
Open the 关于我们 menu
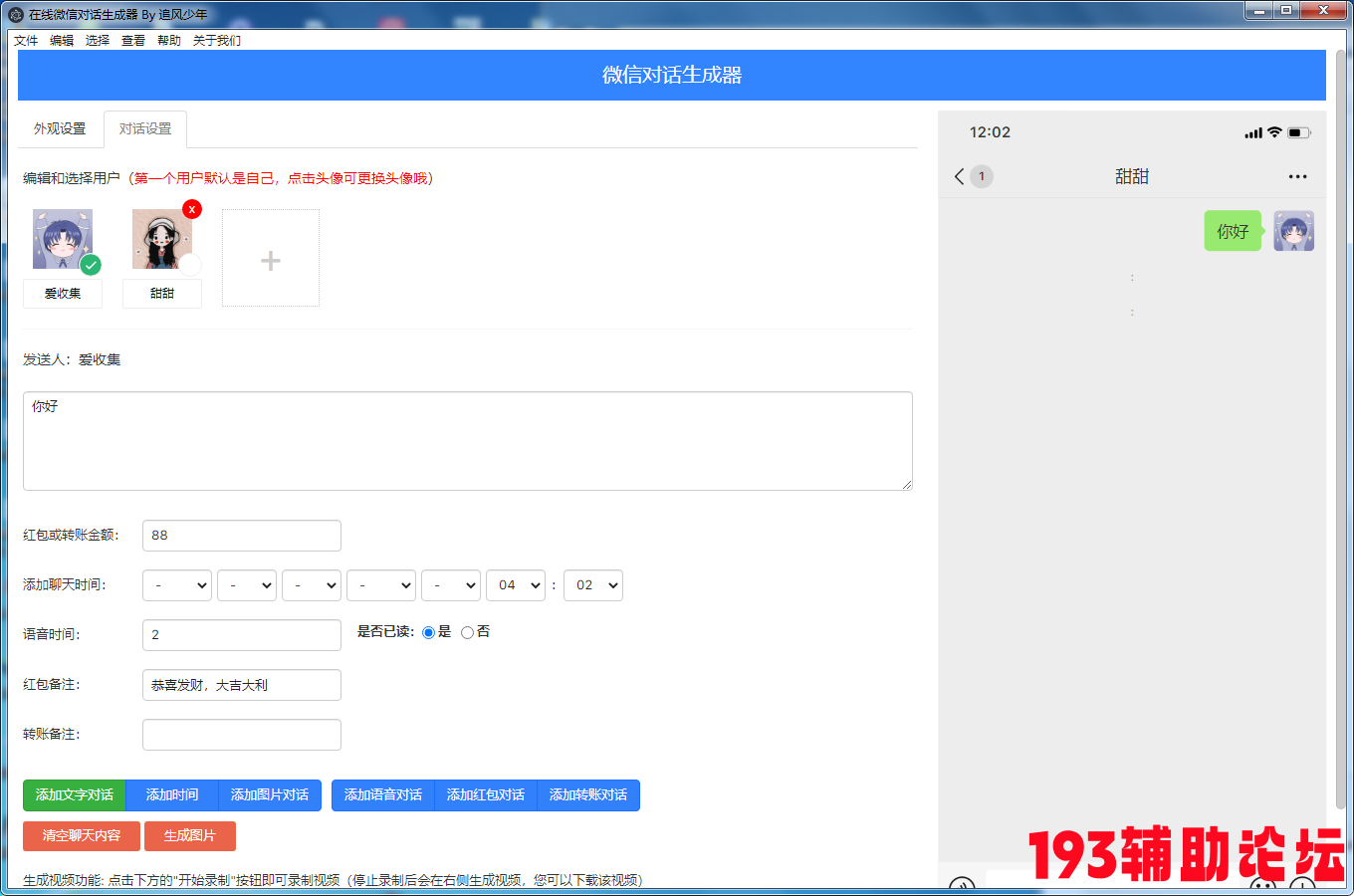tap(217, 41)
